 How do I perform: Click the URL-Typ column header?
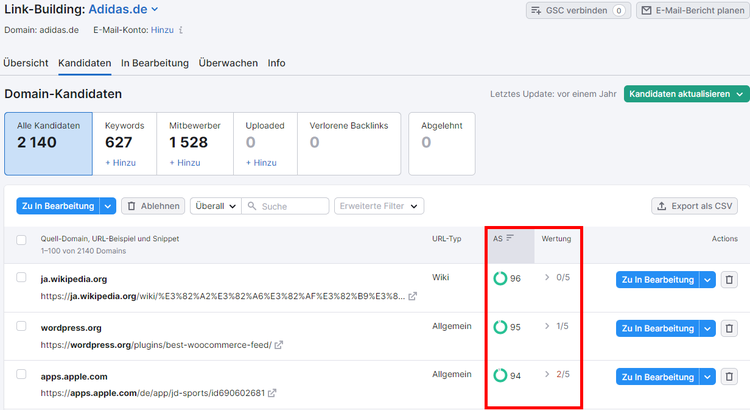[x=446, y=238]
